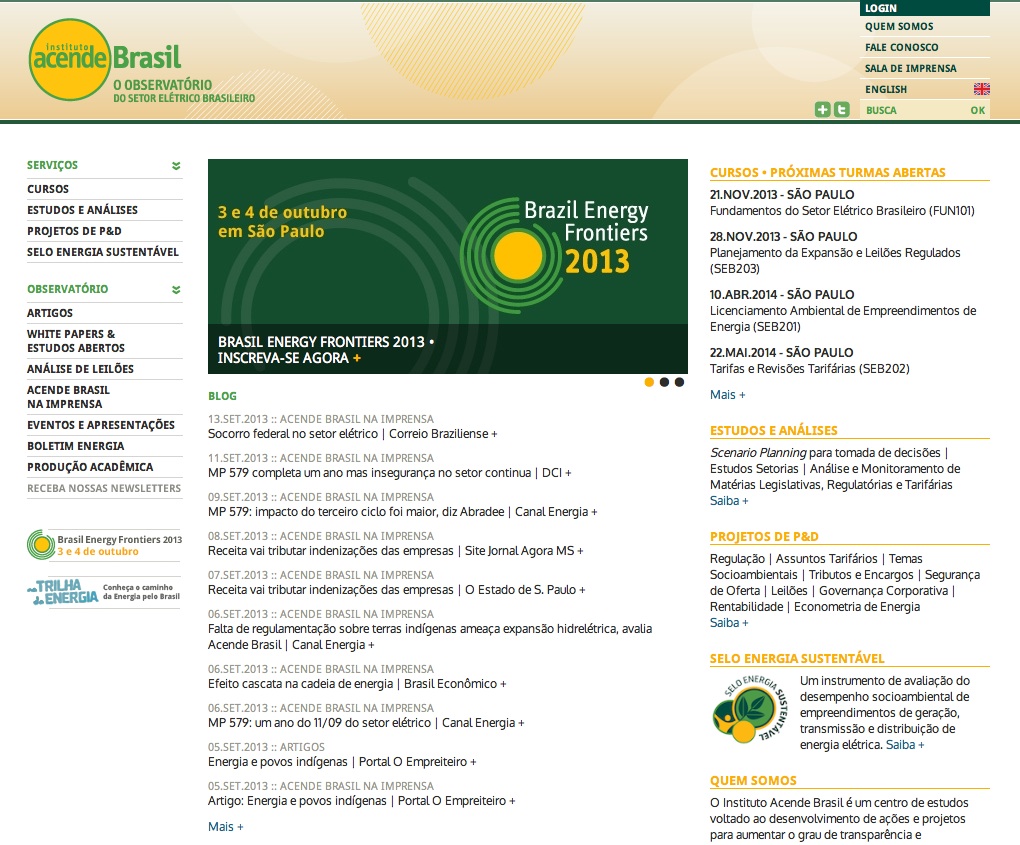
Task: Open 'Socorro federal no setor elétrico' post
Action: [x=353, y=434]
